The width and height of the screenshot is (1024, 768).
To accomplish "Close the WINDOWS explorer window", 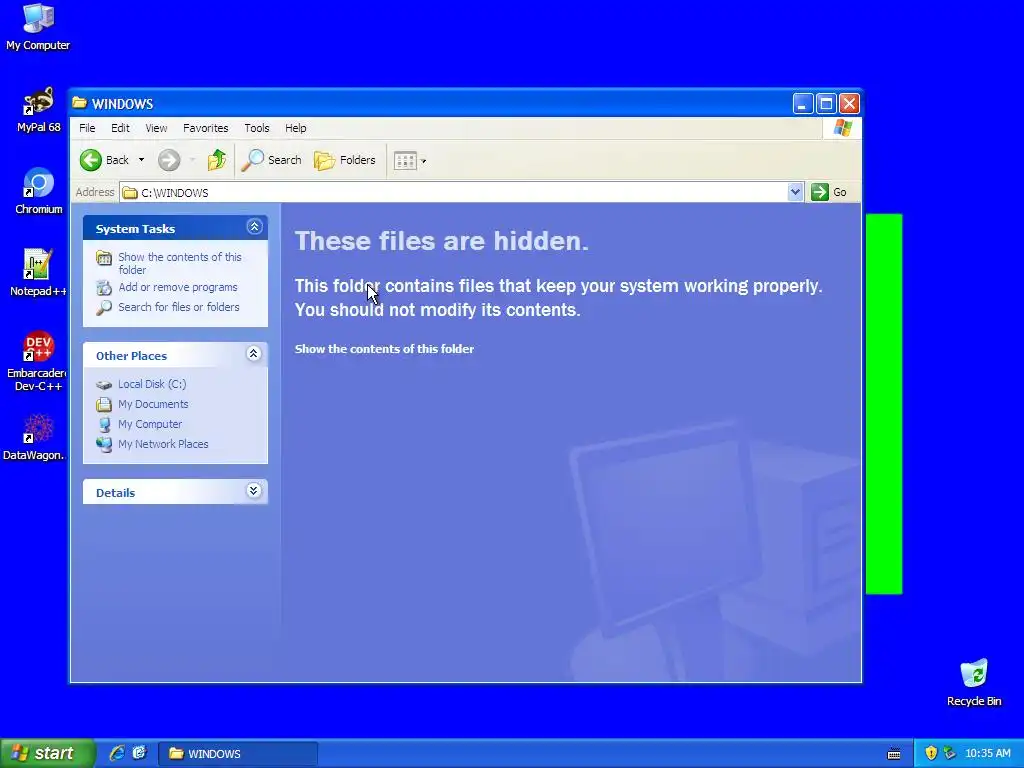I will [849, 103].
